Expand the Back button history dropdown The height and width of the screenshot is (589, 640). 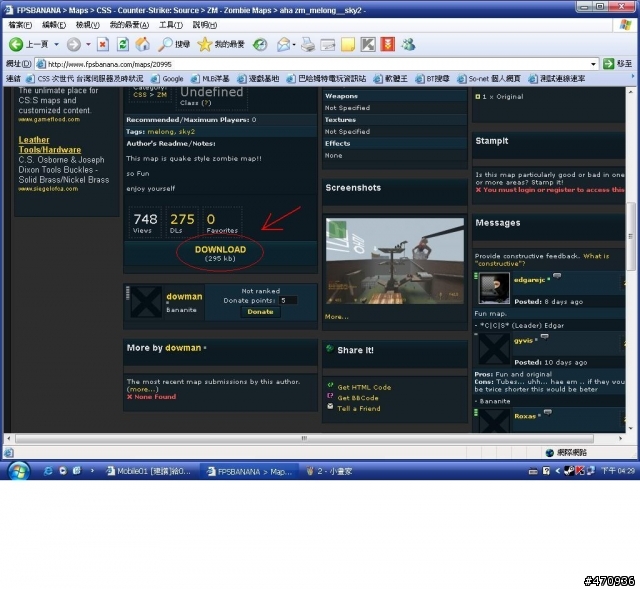(56, 44)
